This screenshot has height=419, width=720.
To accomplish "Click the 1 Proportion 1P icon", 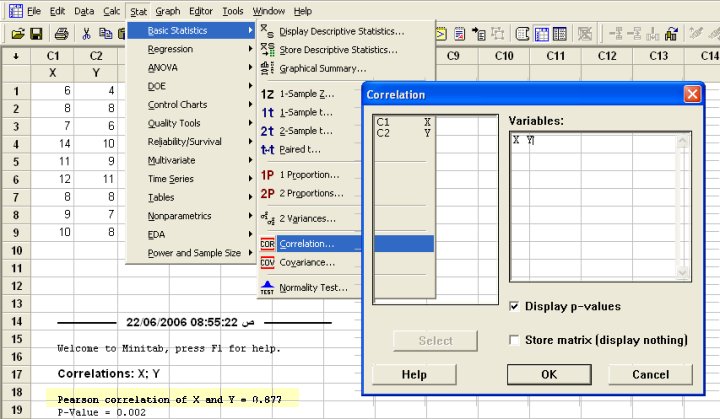I will click(x=267, y=175).
